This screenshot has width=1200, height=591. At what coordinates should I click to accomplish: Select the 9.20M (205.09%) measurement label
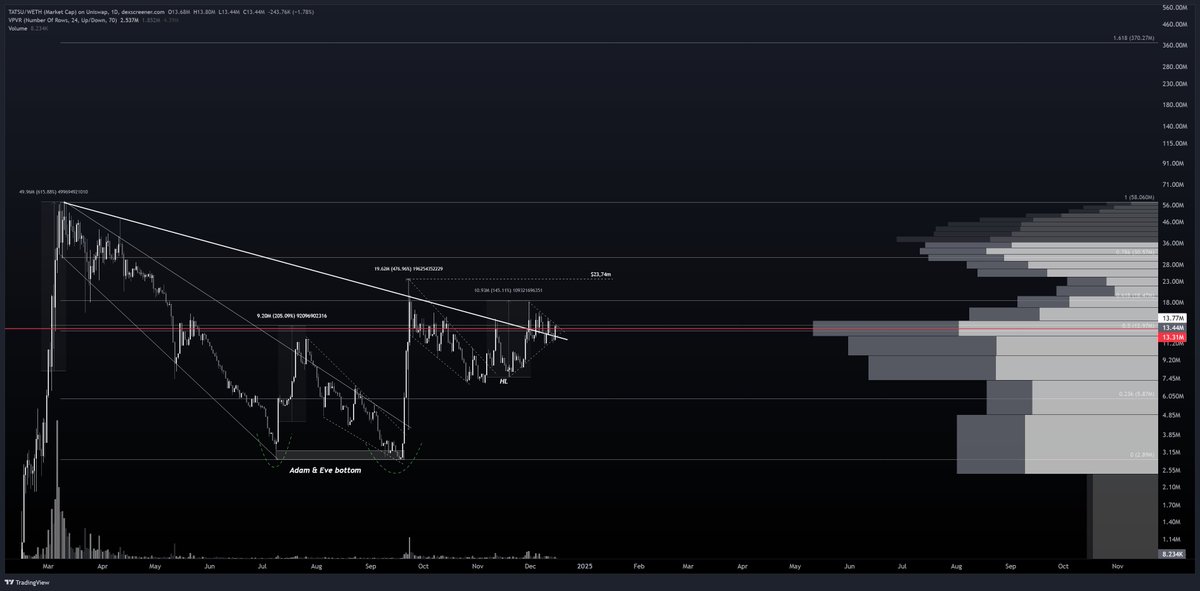click(292, 316)
